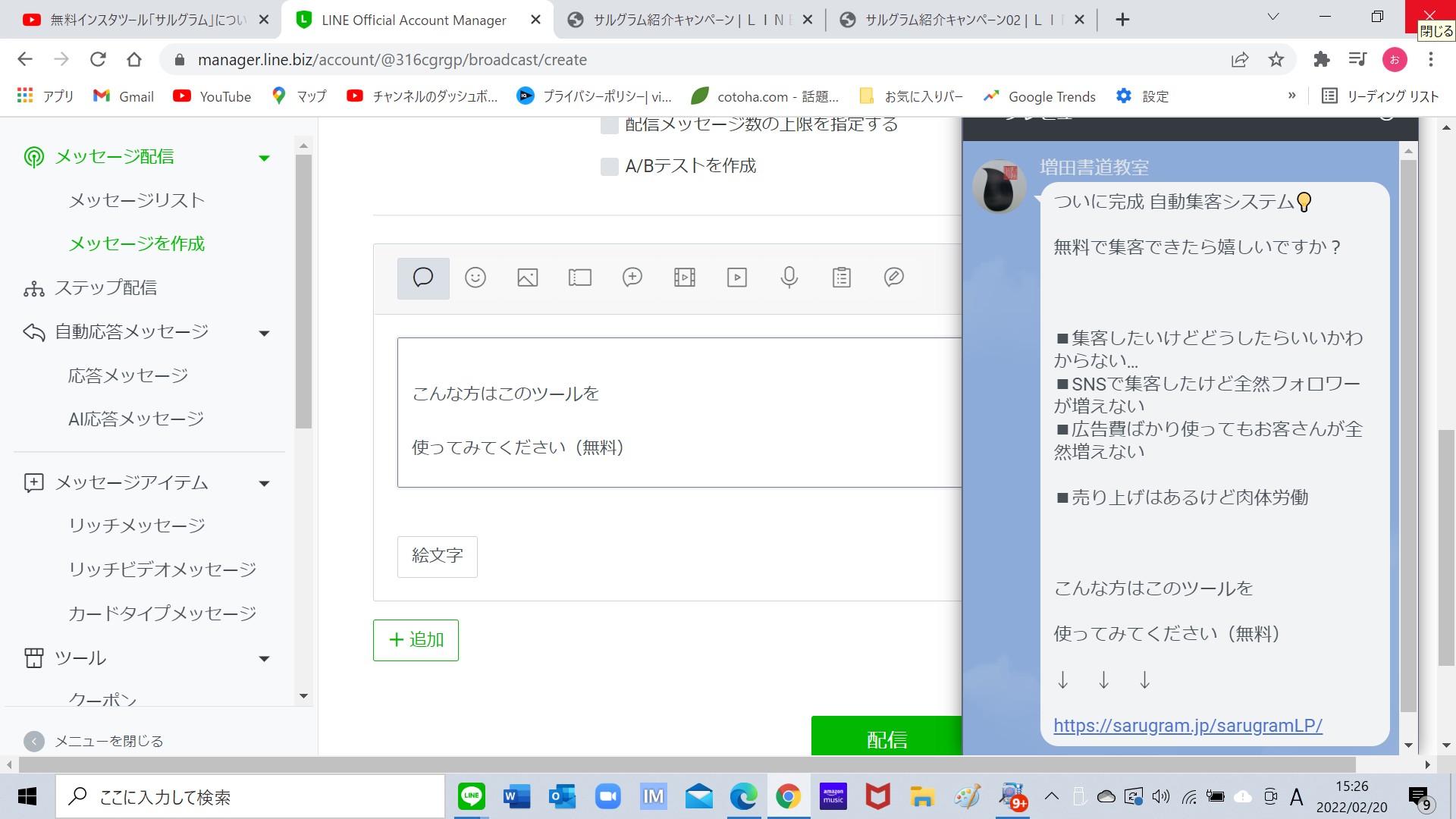Show more bookmarks with the chevron
1456x819 pixels.
1291,96
